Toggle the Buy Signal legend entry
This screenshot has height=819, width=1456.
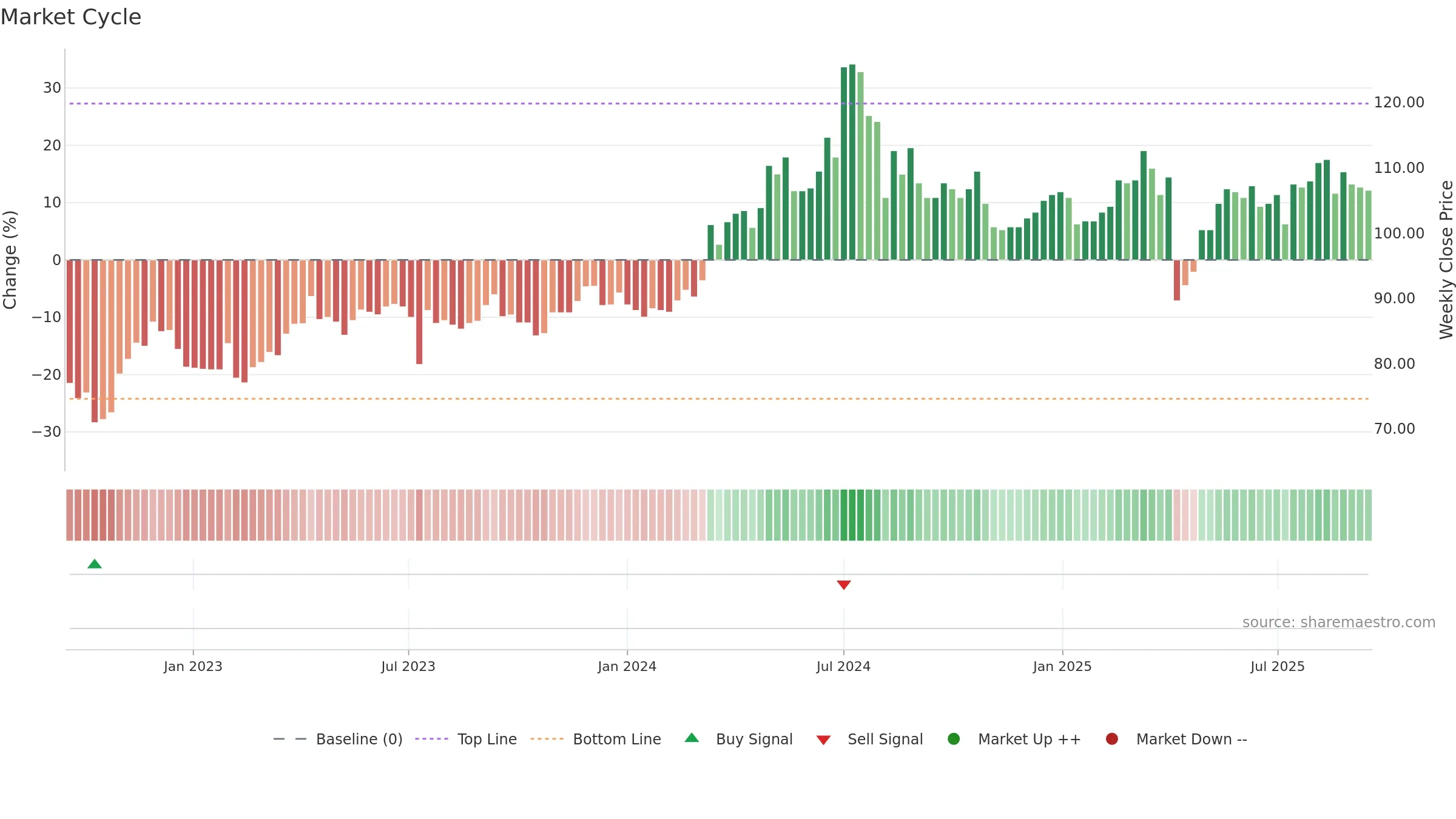[738, 739]
